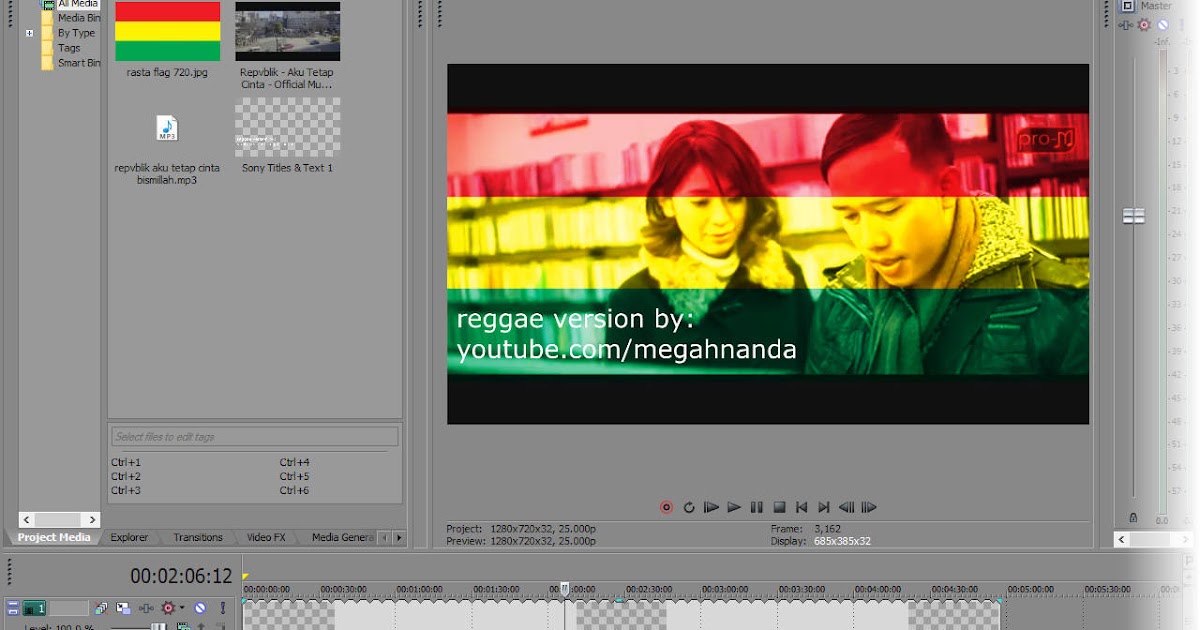Switch to the Media Generators tab
The width and height of the screenshot is (1200, 630).
click(342, 537)
